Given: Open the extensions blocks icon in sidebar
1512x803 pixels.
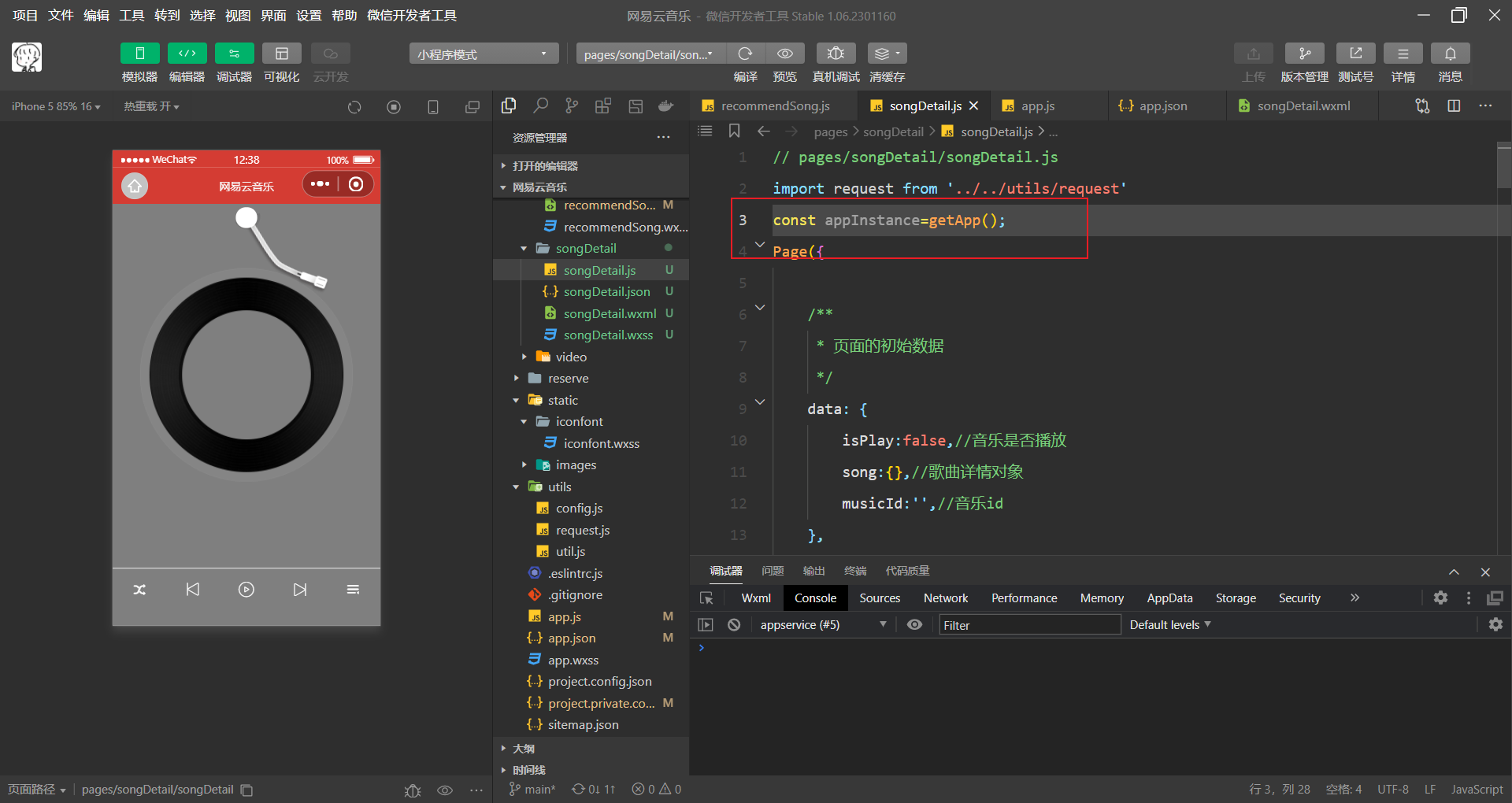Looking at the screenshot, I should (x=603, y=105).
